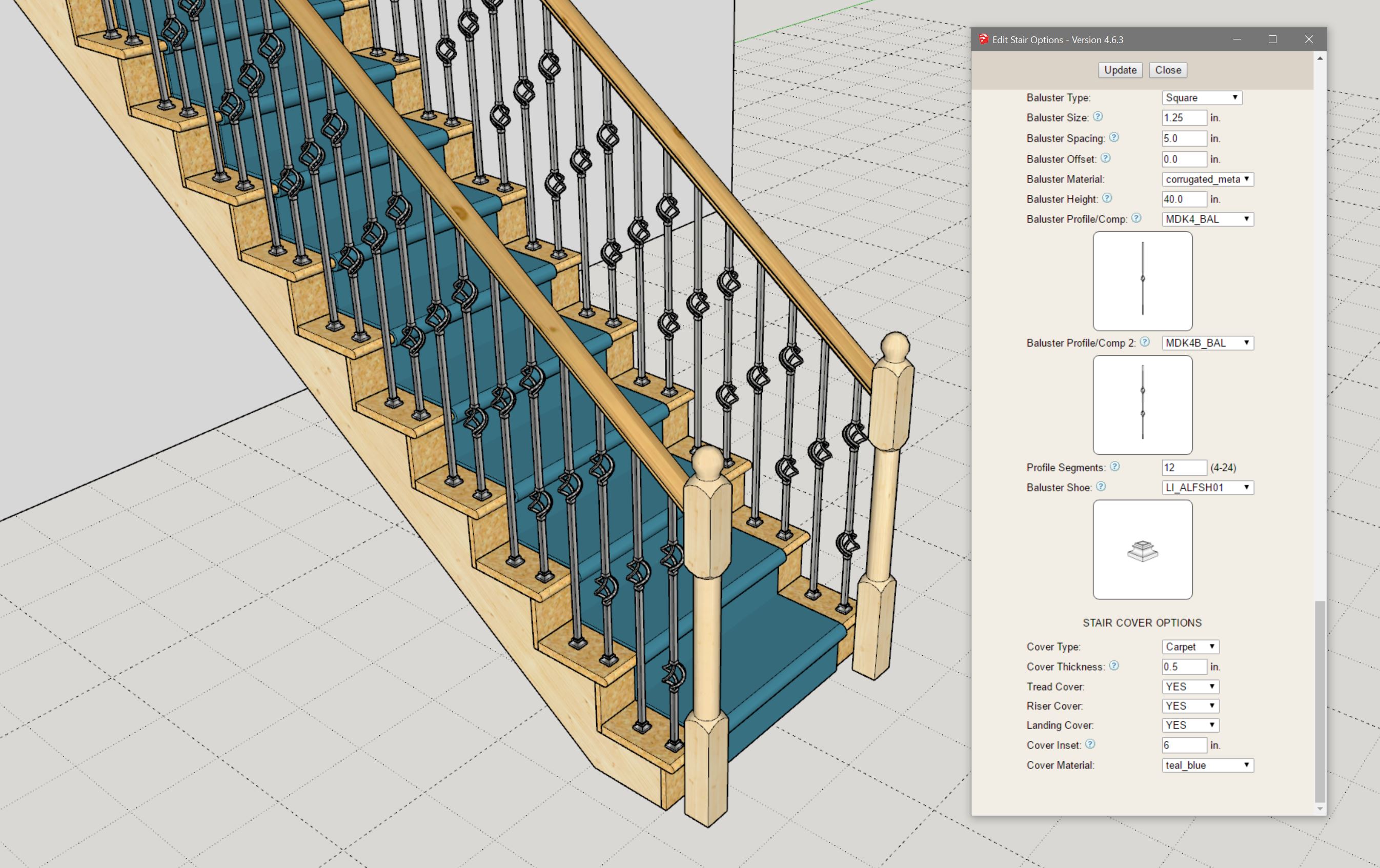The width and height of the screenshot is (1380, 868).
Task: Click help icon next to Cover Inset
Action: (1090, 744)
